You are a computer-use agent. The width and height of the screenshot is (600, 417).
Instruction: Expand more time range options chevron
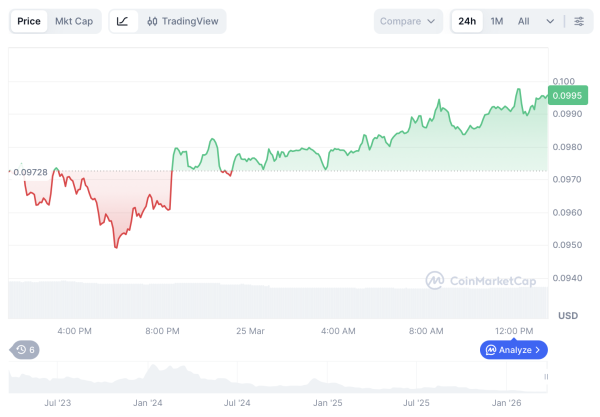[550, 21]
